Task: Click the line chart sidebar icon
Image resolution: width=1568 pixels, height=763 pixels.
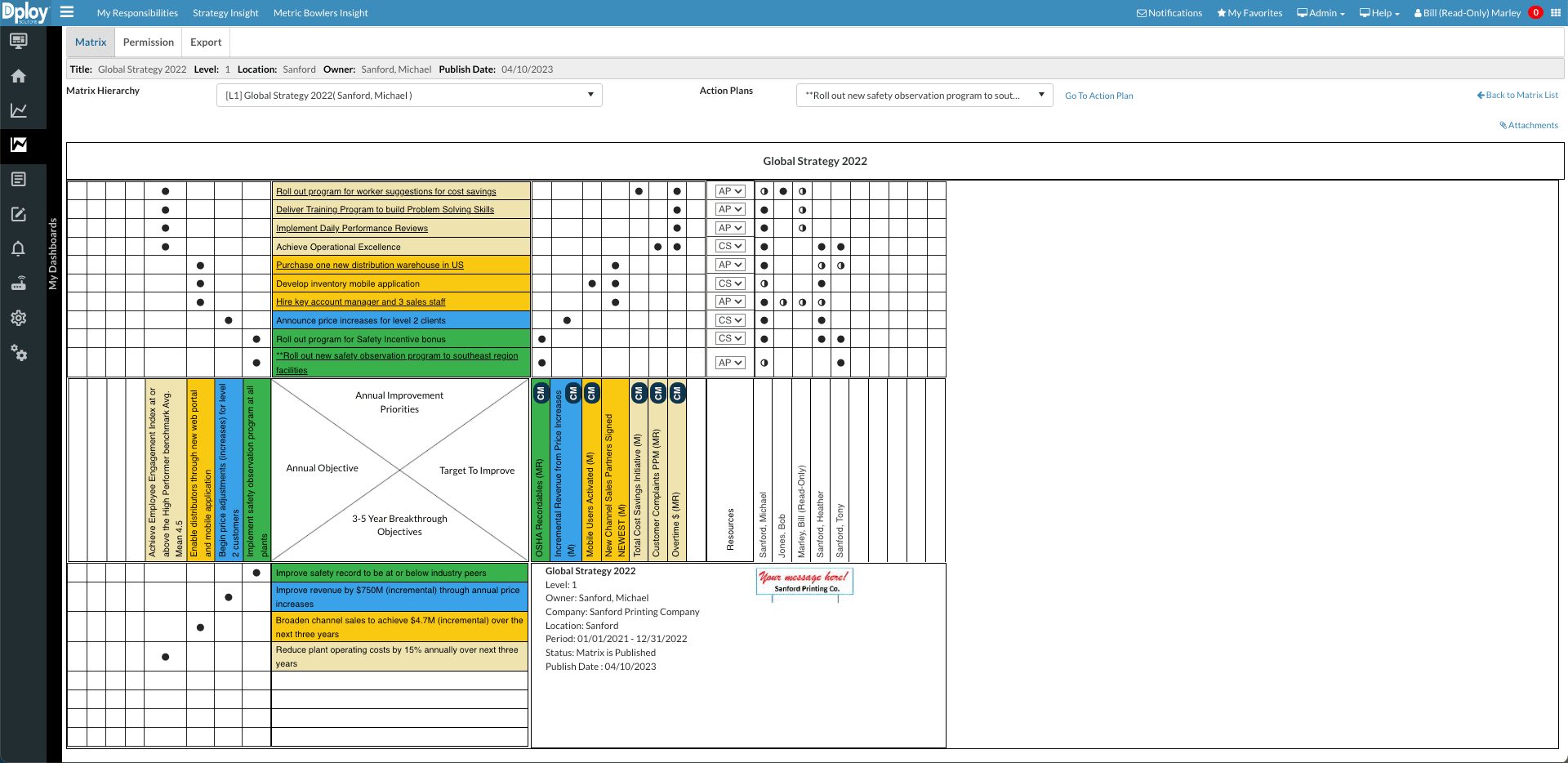Action: [x=18, y=110]
